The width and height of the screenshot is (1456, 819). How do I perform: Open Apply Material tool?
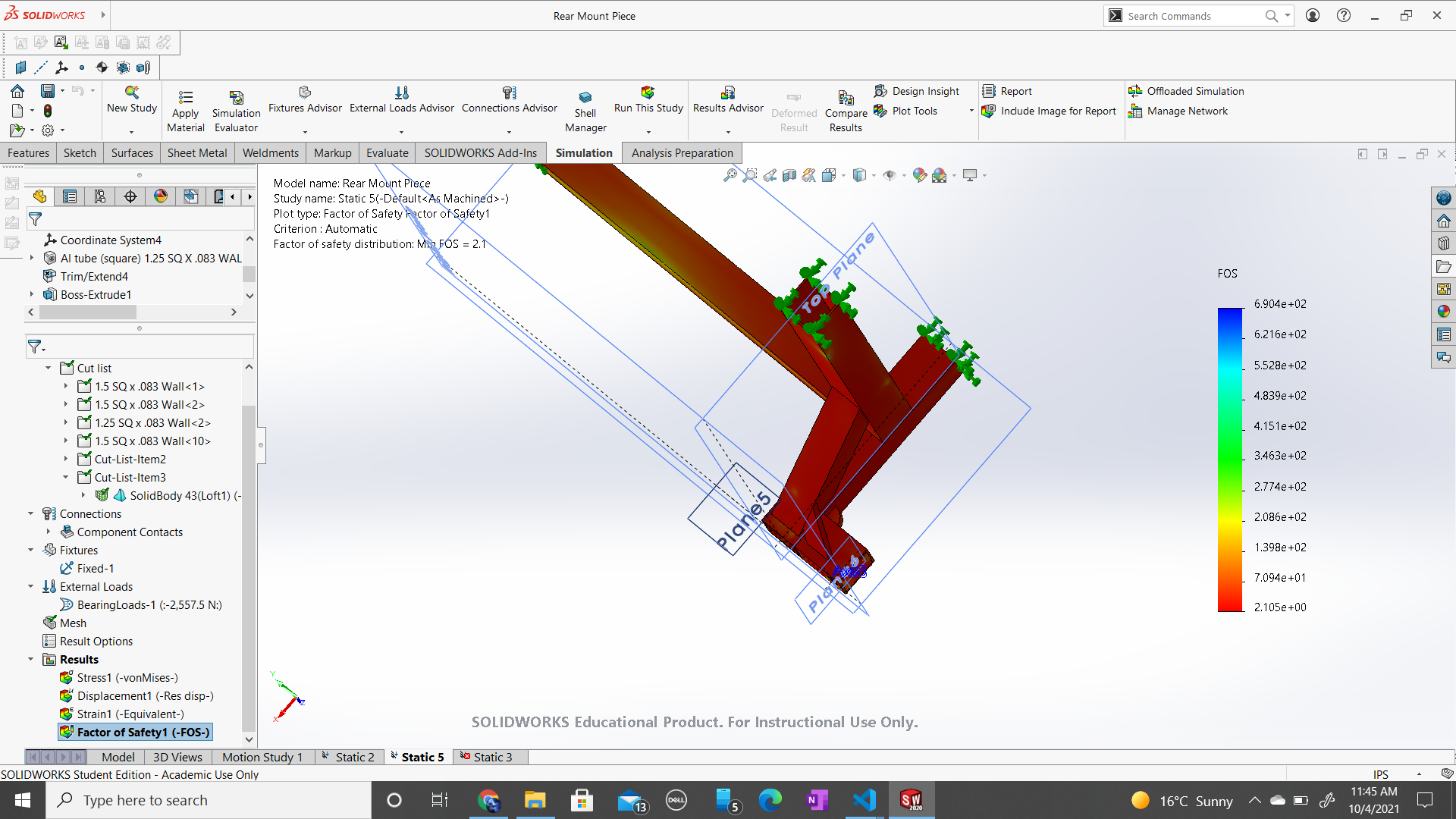pyautogui.click(x=186, y=111)
